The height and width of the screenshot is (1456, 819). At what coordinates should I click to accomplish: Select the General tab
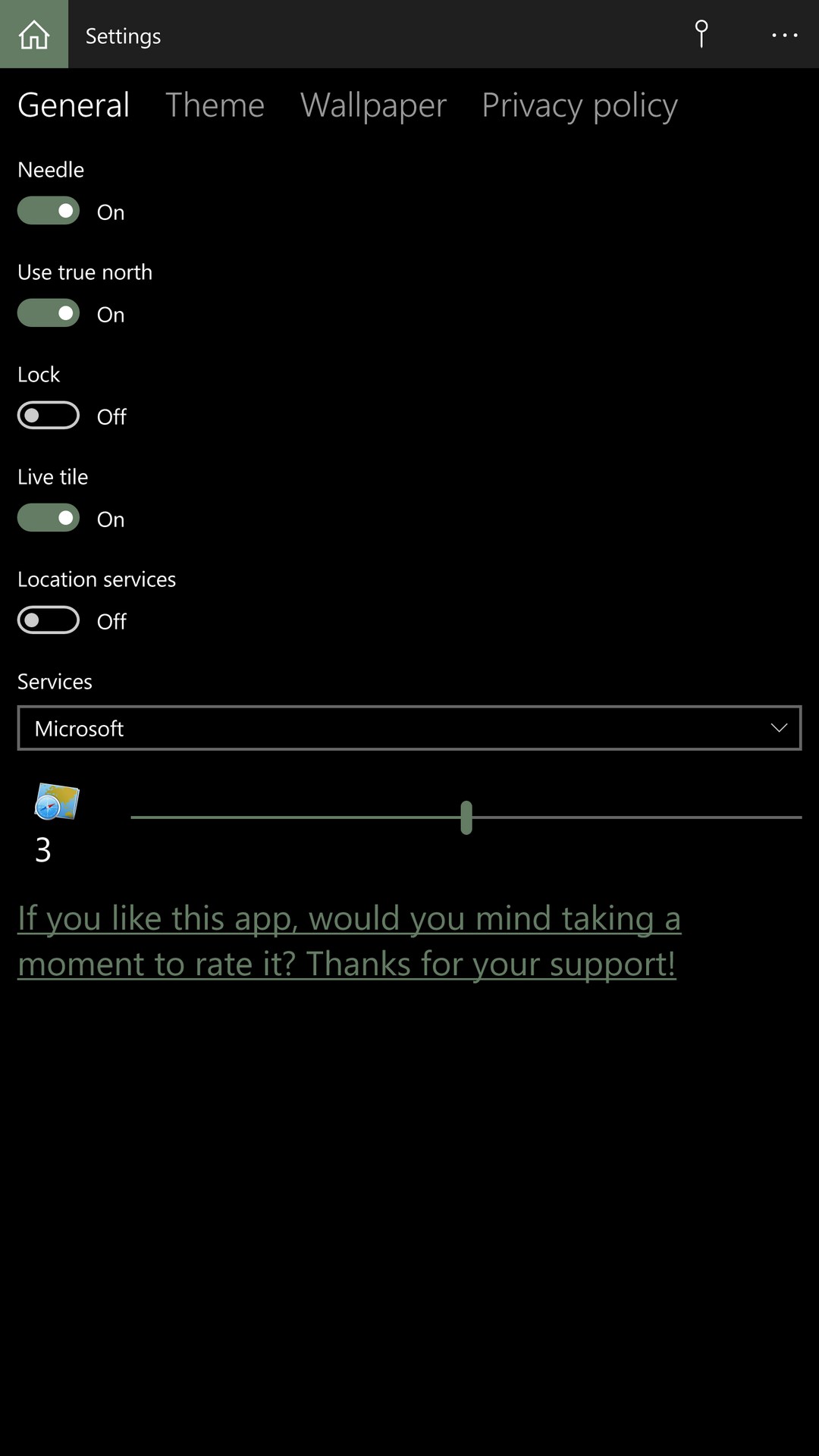click(74, 105)
